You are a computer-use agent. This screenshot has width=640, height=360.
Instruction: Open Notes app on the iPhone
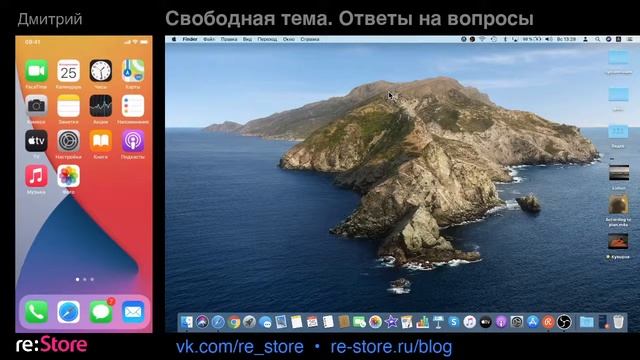(x=69, y=106)
